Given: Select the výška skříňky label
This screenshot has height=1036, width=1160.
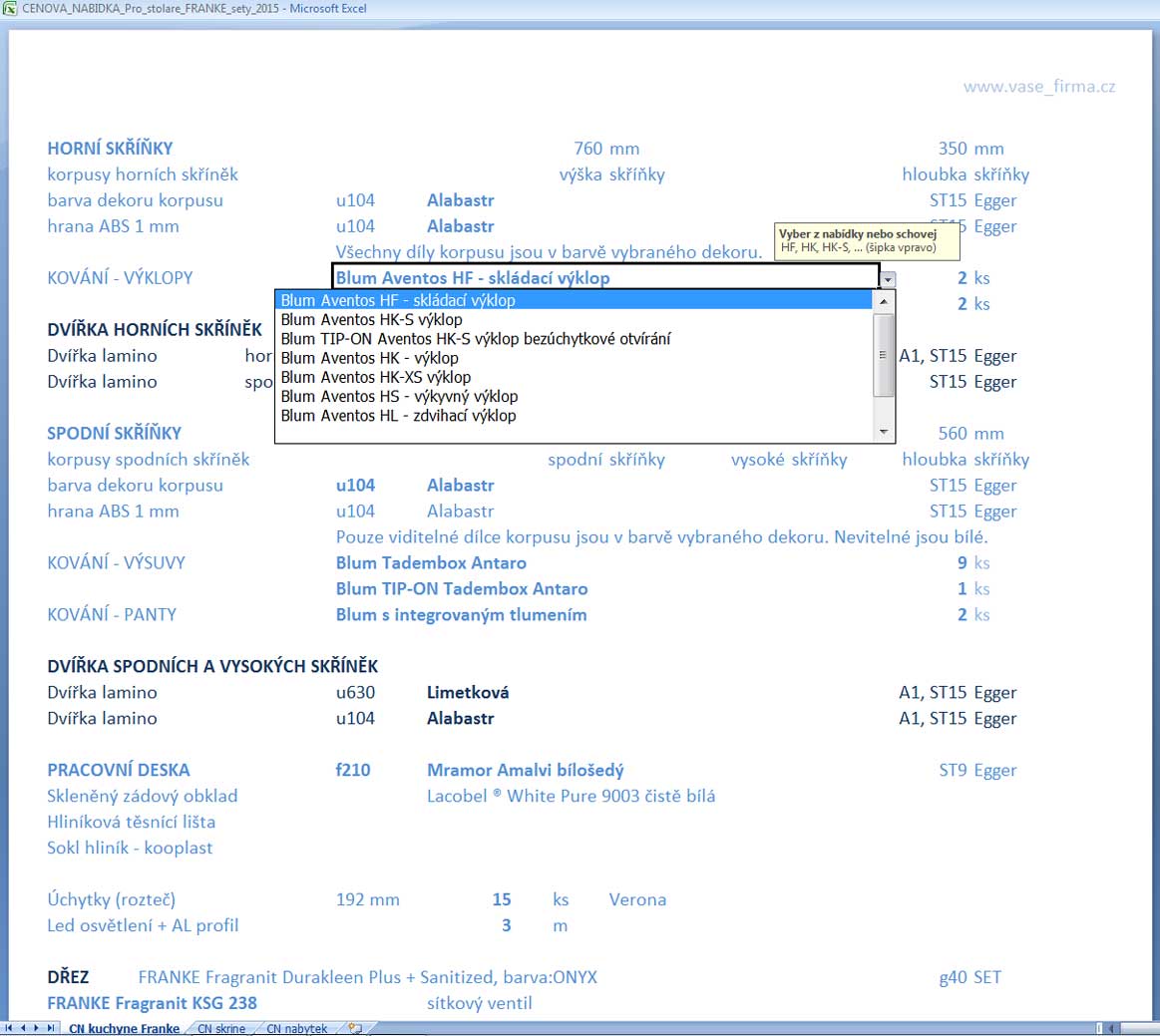Looking at the screenshot, I should tap(611, 173).
